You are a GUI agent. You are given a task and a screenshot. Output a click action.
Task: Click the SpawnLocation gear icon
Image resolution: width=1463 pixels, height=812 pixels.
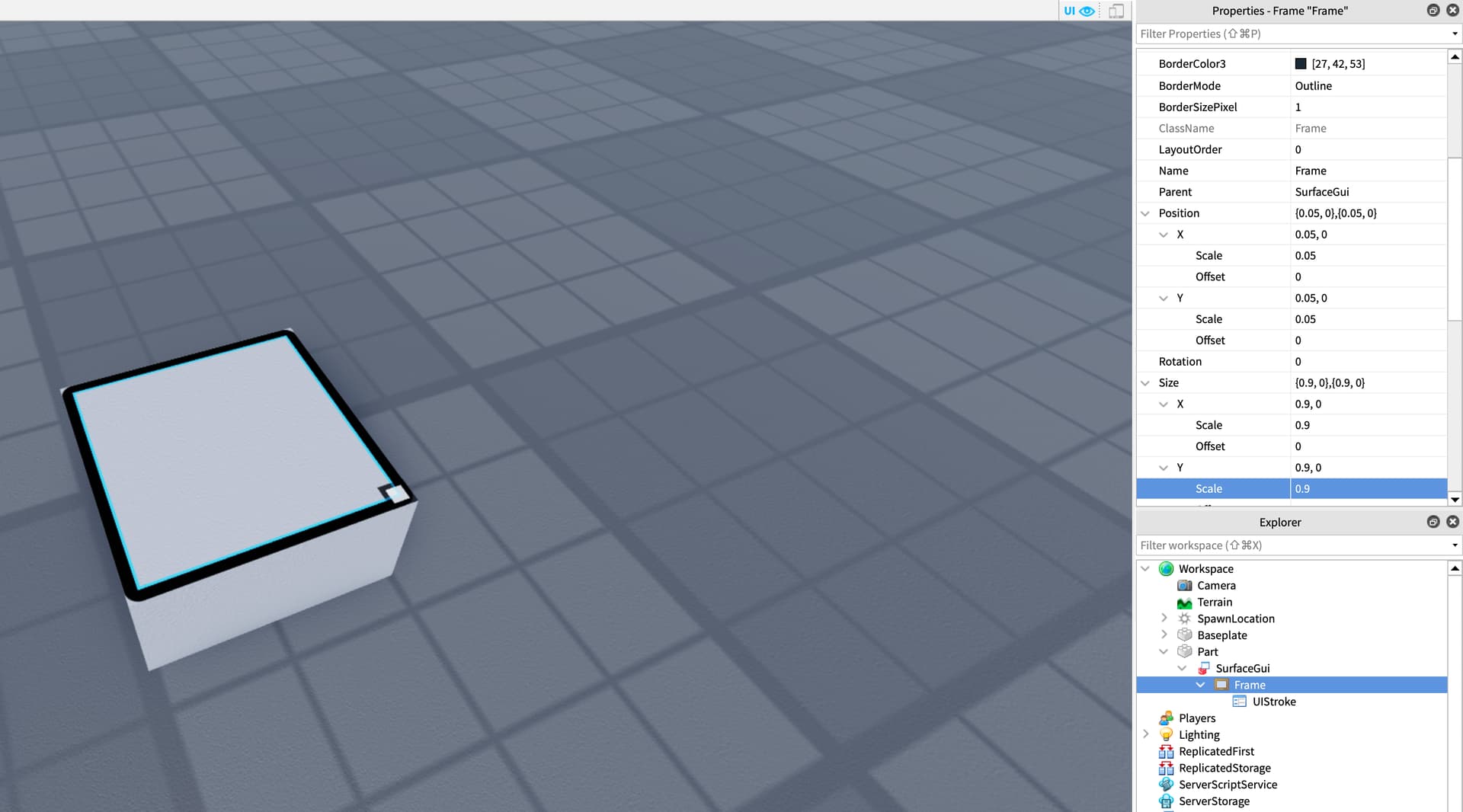(1184, 619)
